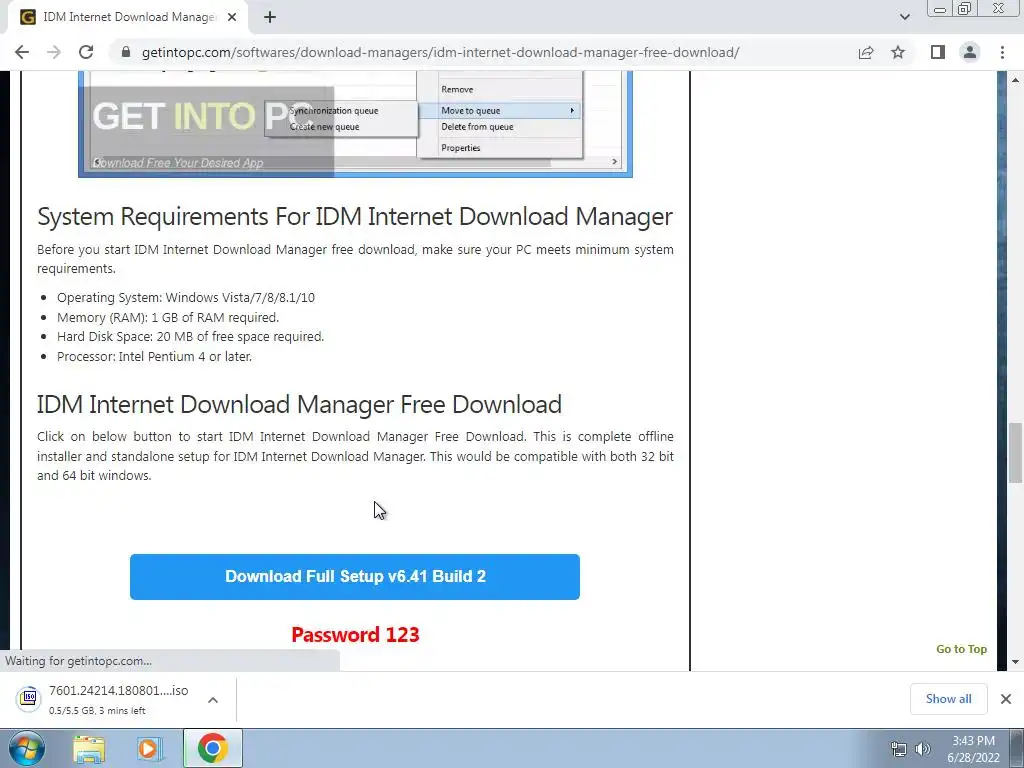
Task: Open the Windows Start menu orb
Action: click(26, 748)
